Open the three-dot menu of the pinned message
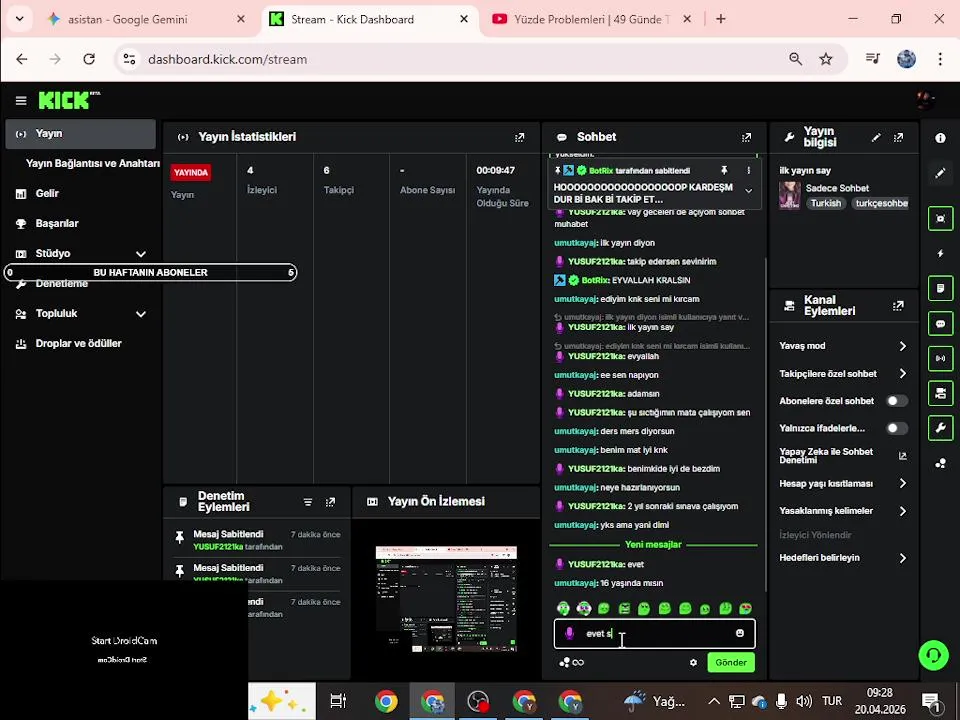This screenshot has height=720, width=960. coord(748,170)
